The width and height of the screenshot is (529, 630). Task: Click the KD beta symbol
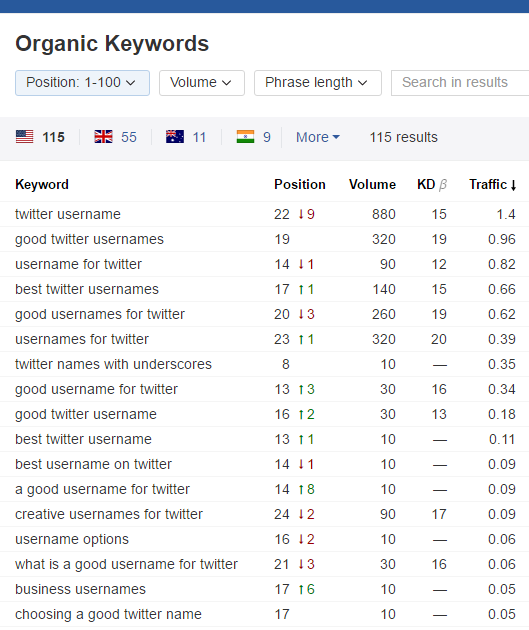[x=442, y=185]
